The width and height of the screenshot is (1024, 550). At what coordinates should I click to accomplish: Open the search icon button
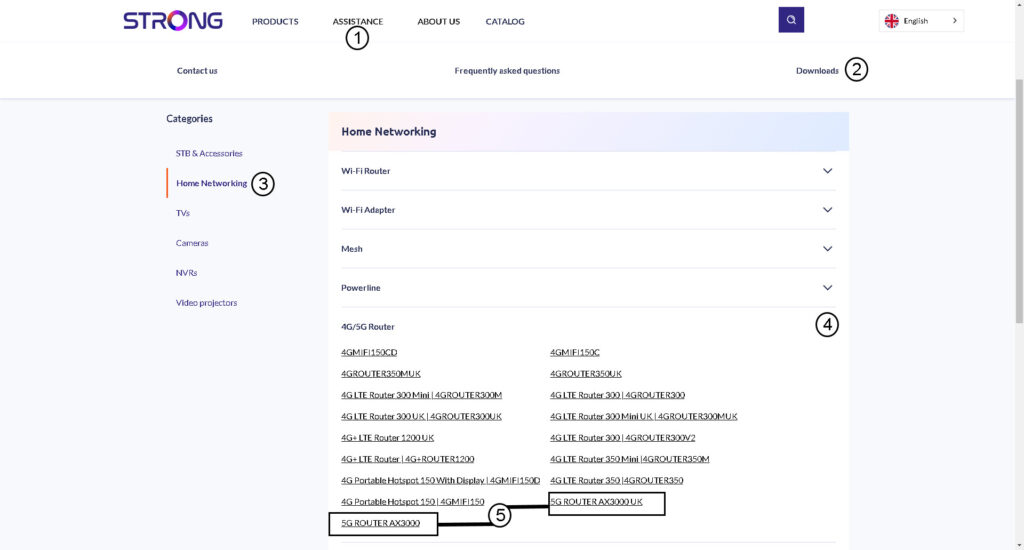click(x=791, y=20)
